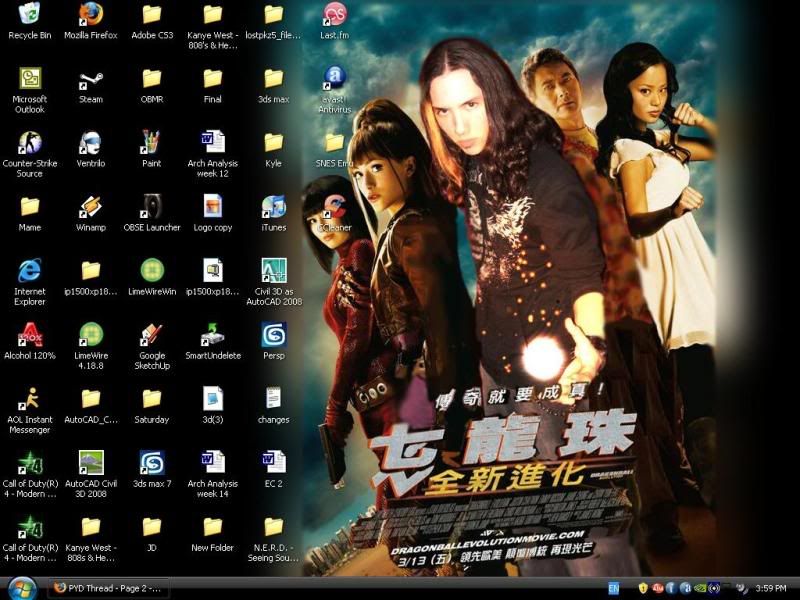Image resolution: width=800 pixels, height=600 pixels.
Task: Launch 3ds max 7
Action: [x=151, y=462]
